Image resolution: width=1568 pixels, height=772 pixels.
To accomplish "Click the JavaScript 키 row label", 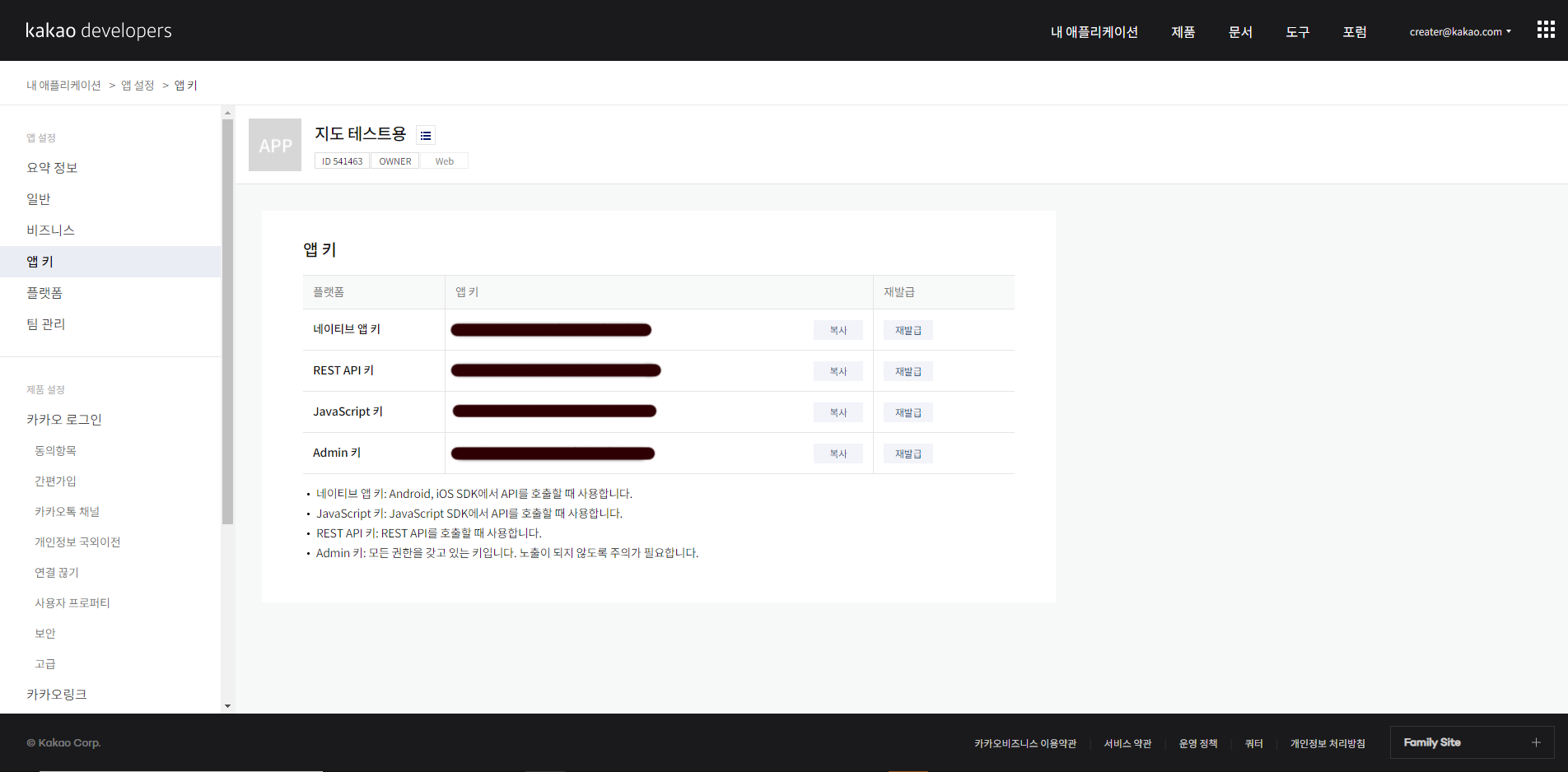I will [x=348, y=412].
